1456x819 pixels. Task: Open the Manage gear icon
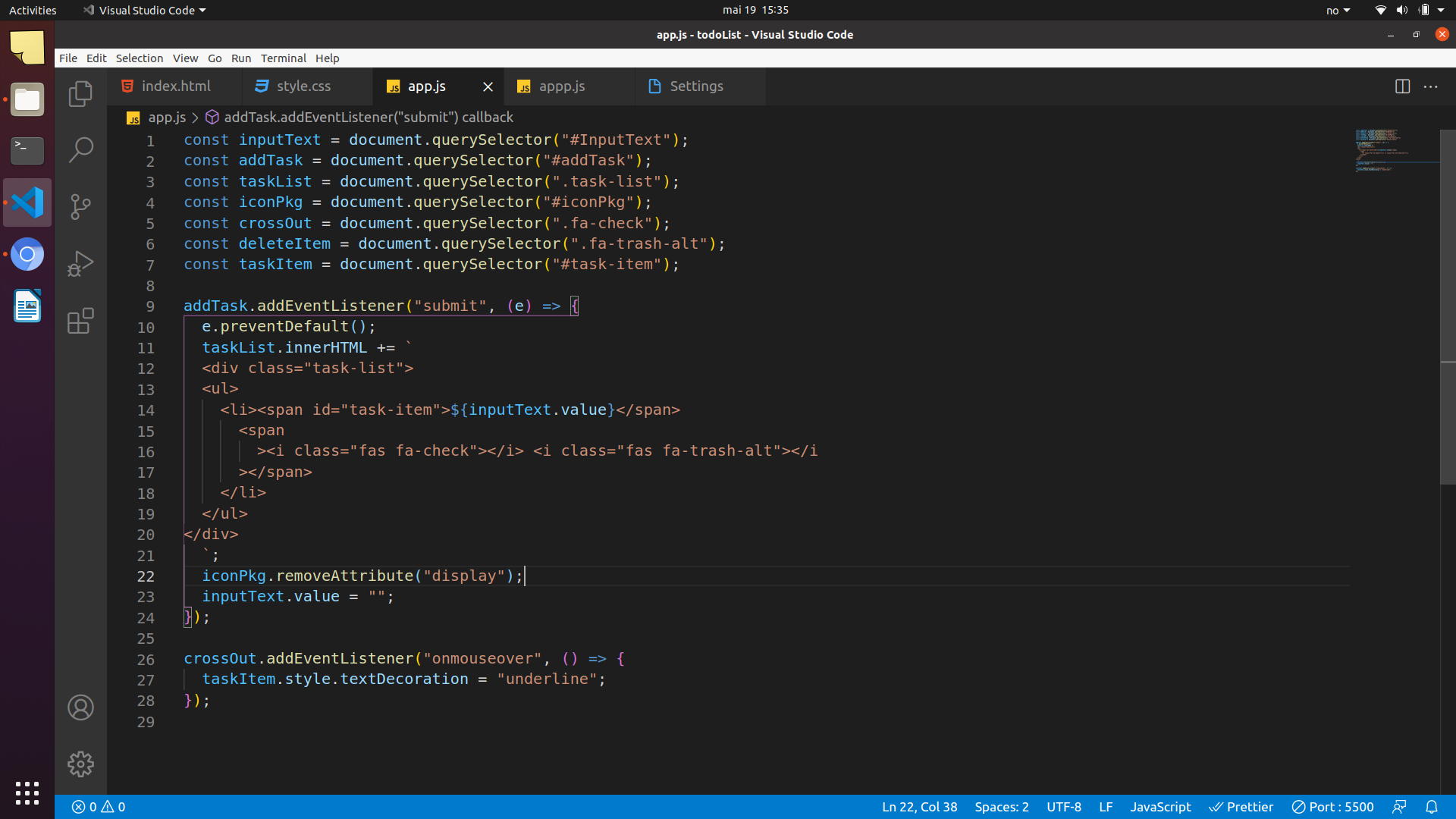point(80,764)
